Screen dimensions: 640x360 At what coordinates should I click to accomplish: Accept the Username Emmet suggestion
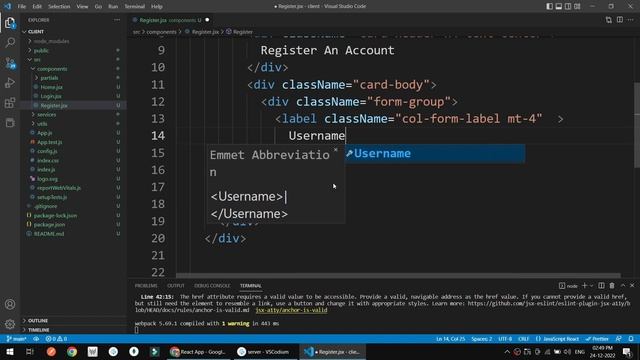pos(435,153)
